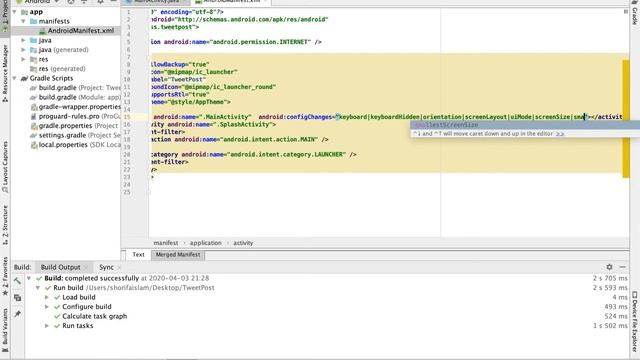
Task: Place cursor on android.permission.INTERNET line
Action: pyautogui.click(x=236, y=42)
